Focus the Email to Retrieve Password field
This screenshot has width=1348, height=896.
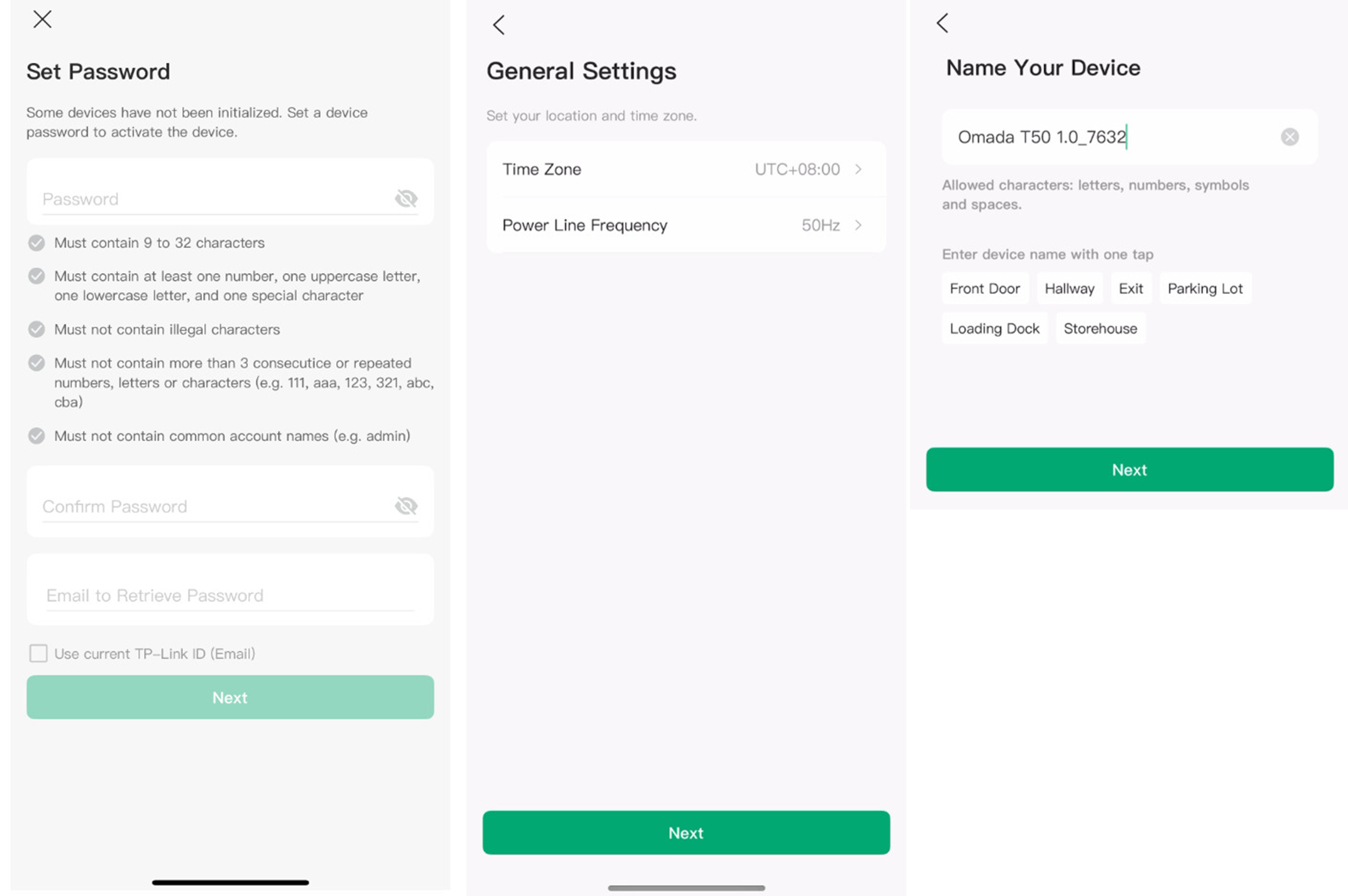pyautogui.click(x=230, y=595)
